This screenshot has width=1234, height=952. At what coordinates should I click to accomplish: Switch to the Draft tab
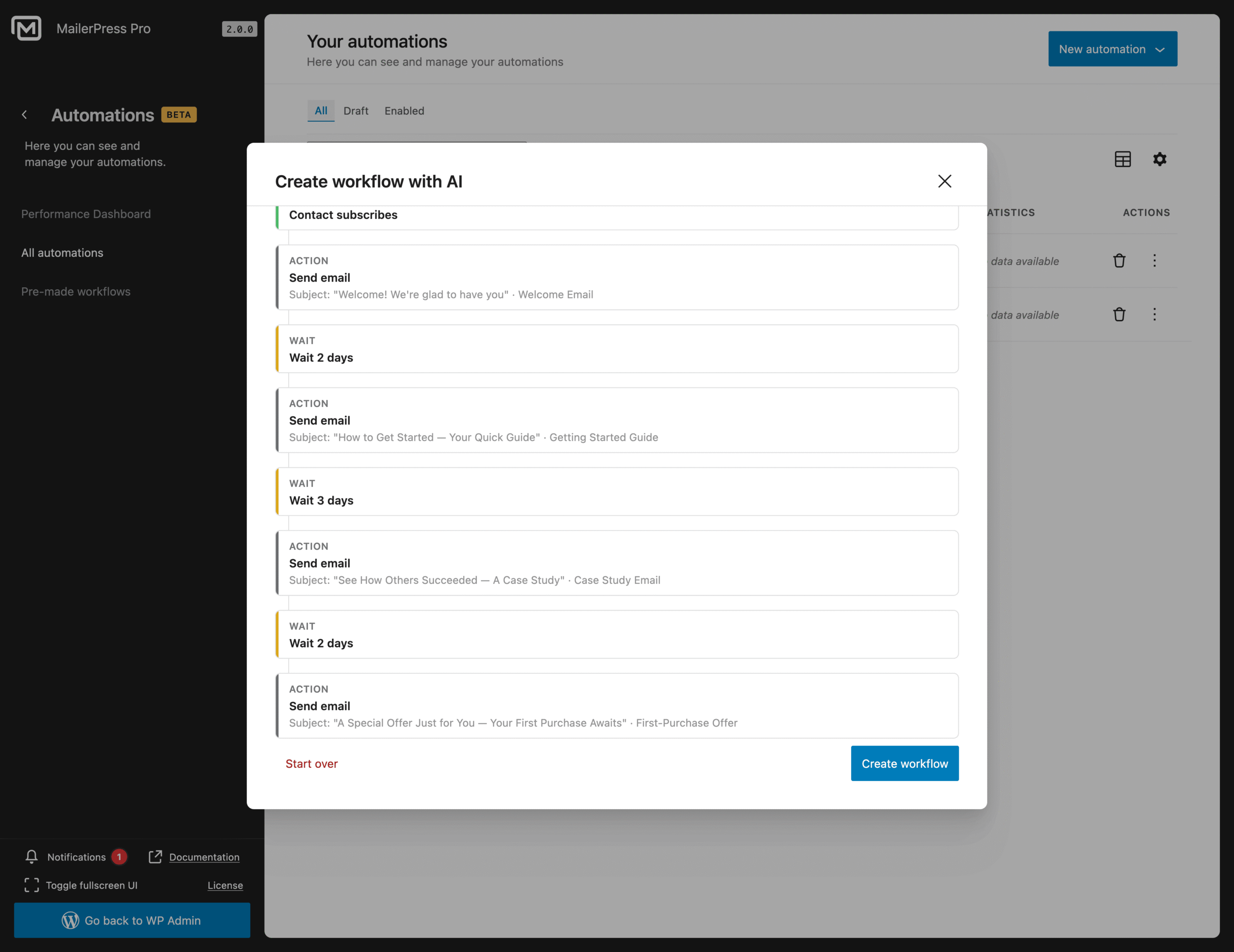tap(356, 111)
